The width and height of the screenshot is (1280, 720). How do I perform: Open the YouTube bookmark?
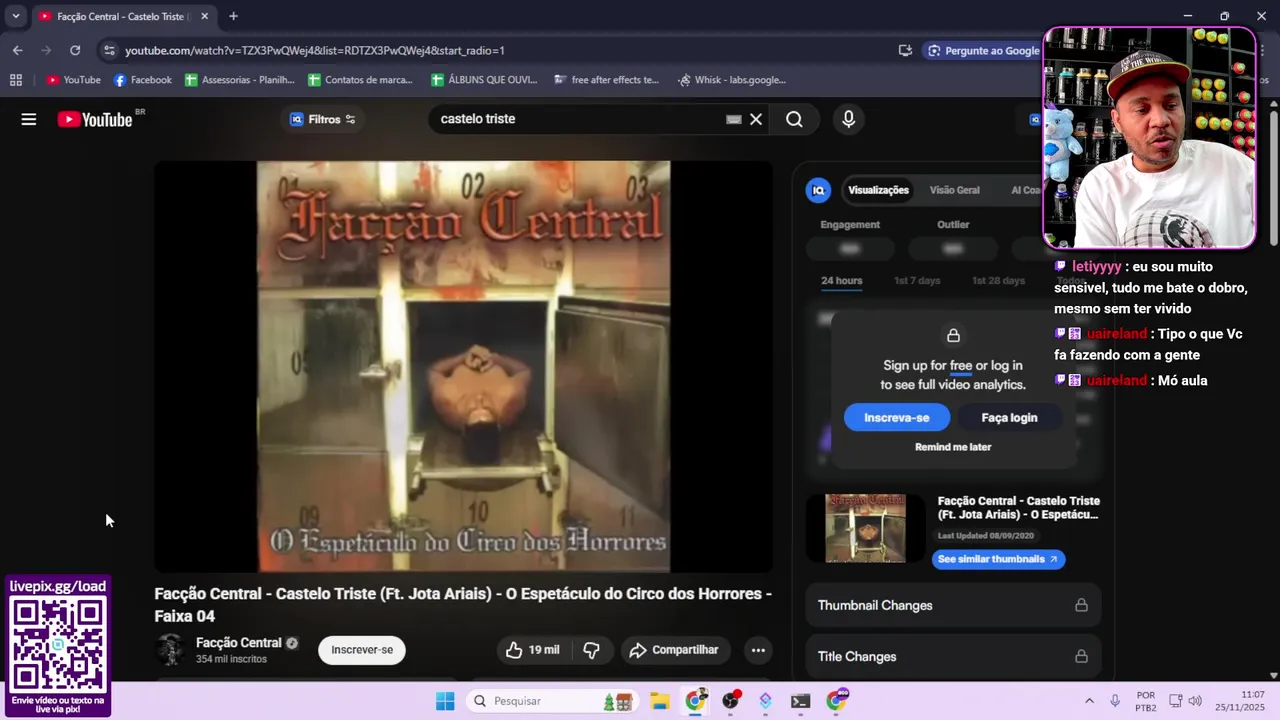73,80
